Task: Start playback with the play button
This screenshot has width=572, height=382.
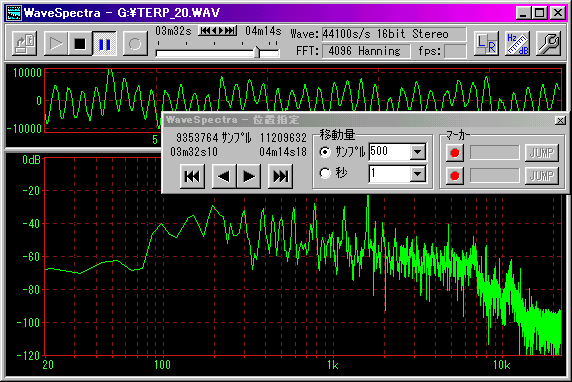Action: 56,43
